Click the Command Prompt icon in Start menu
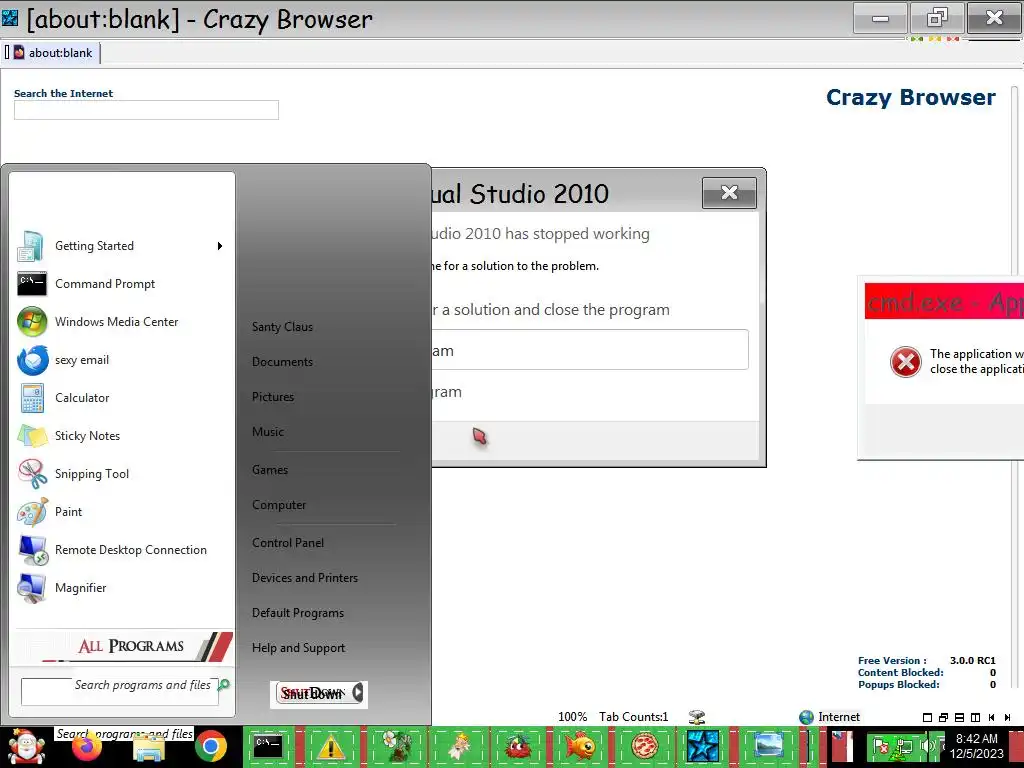This screenshot has height=768, width=1024. pos(31,283)
